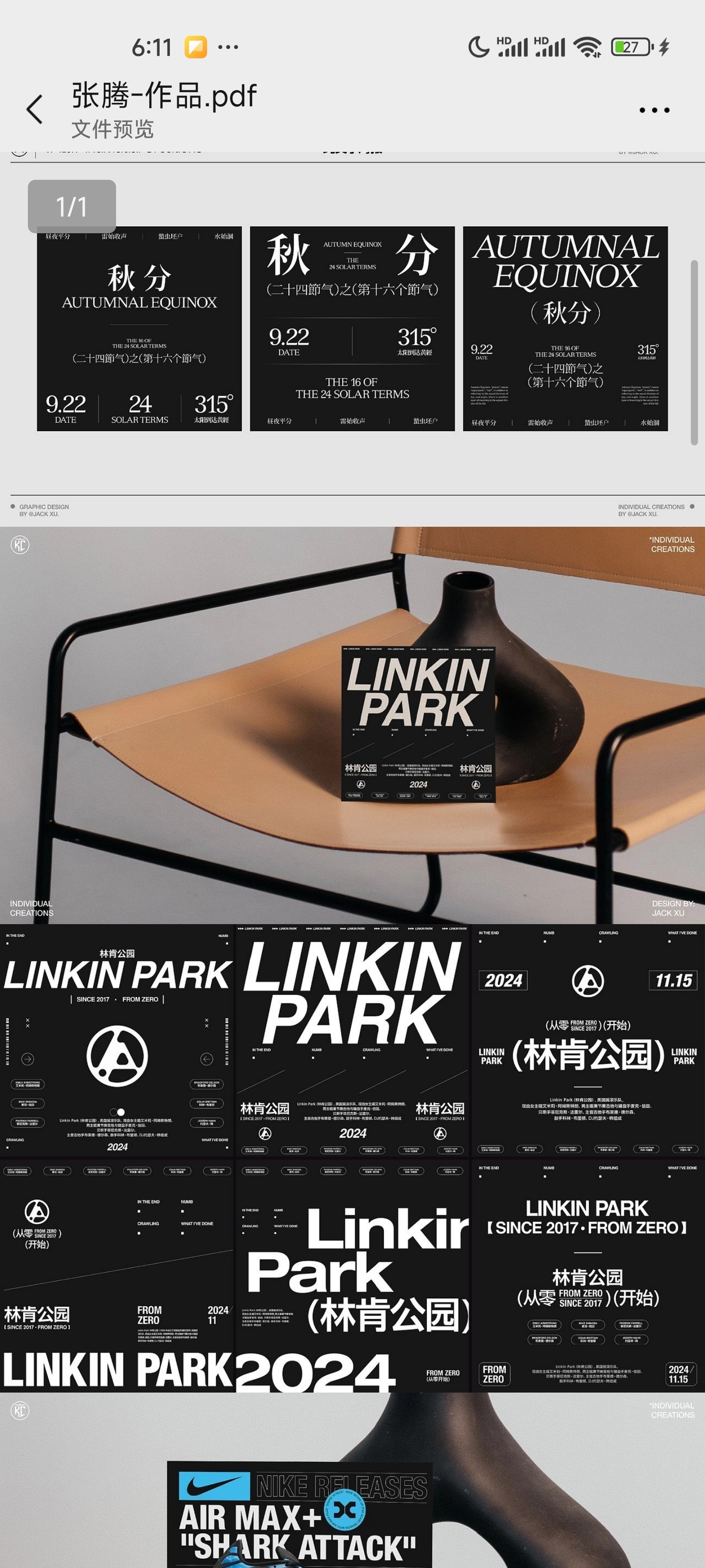
Task: Grab the vertical scrollbar handle on right edge
Action: click(x=694, y=353)
